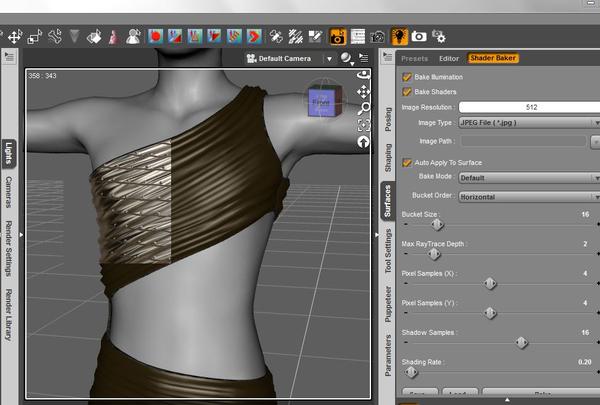Click the Load button

tap(460, 393)
